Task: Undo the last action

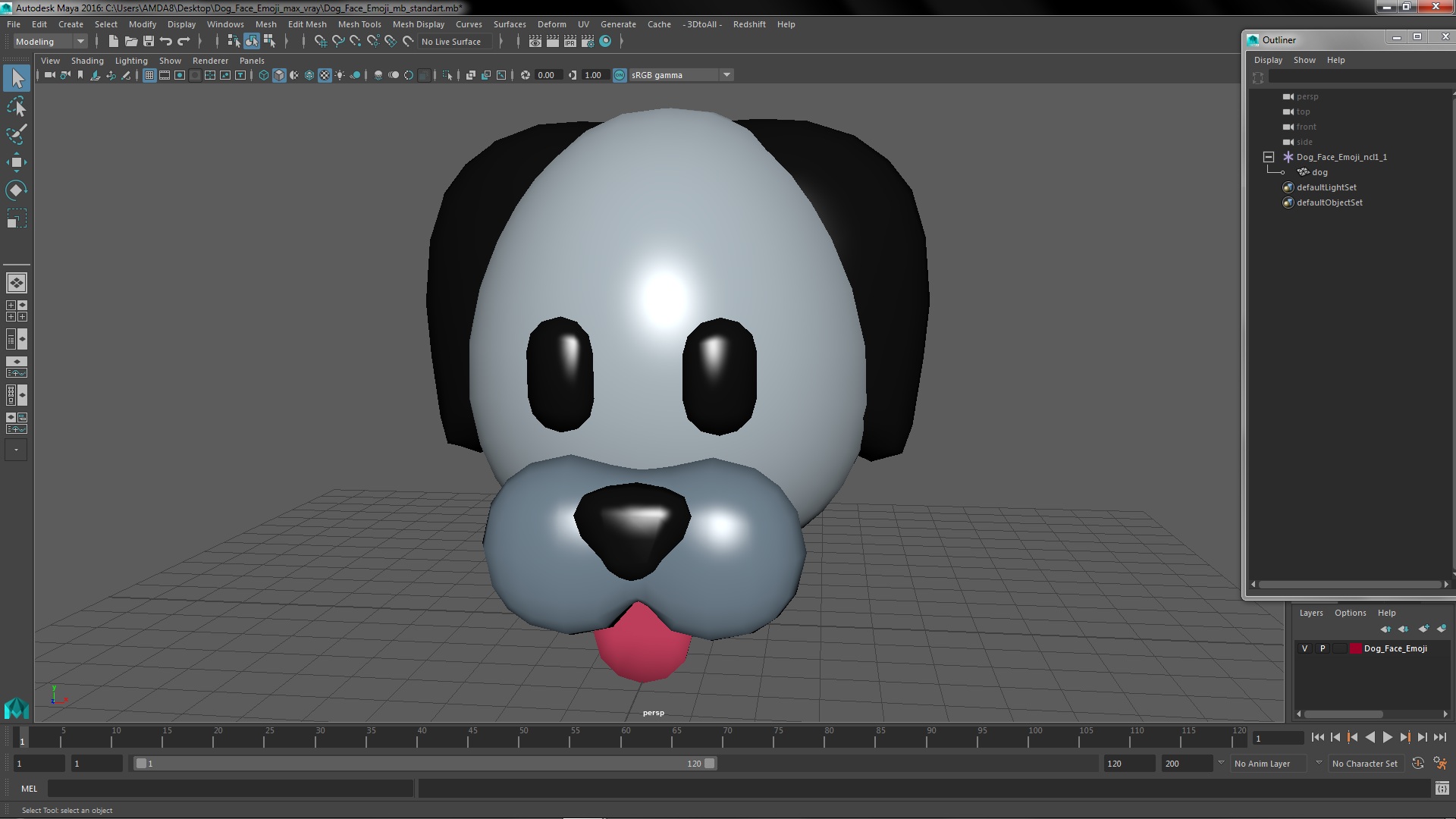Action: tap(166, 42)
